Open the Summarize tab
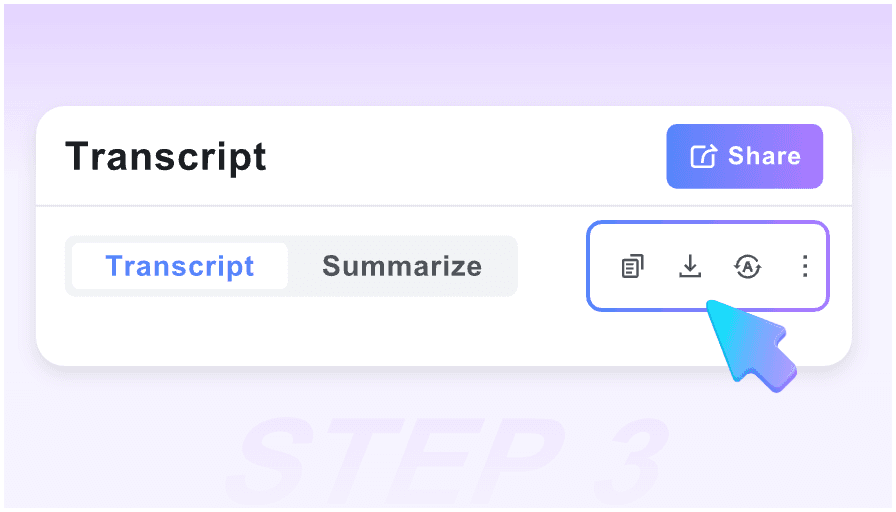Image resolution: width=896 pixels, height=512 pixels. [x=402, y=266]
